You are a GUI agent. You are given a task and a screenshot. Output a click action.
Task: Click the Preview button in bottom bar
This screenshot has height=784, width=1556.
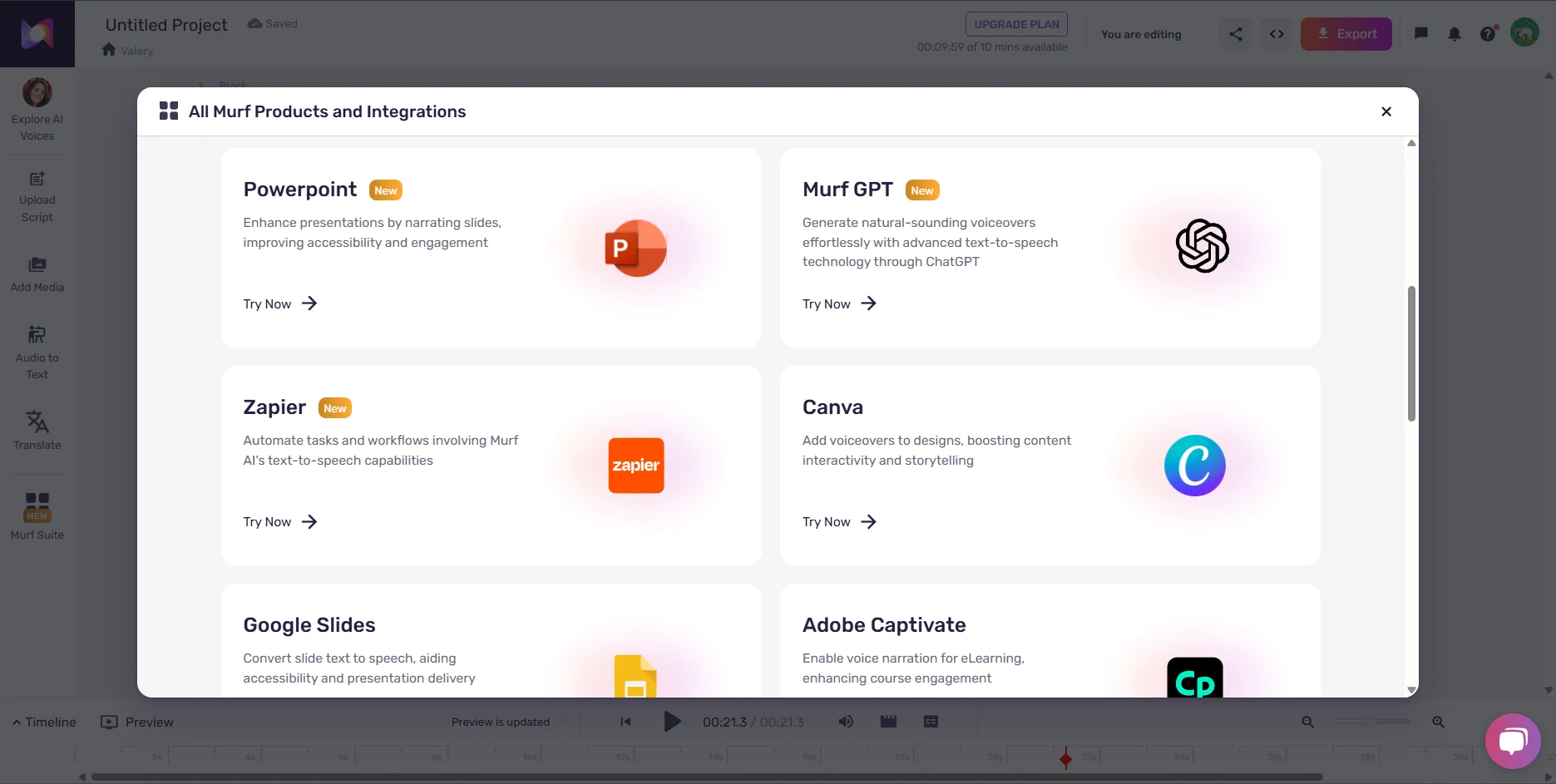point(137,722)
